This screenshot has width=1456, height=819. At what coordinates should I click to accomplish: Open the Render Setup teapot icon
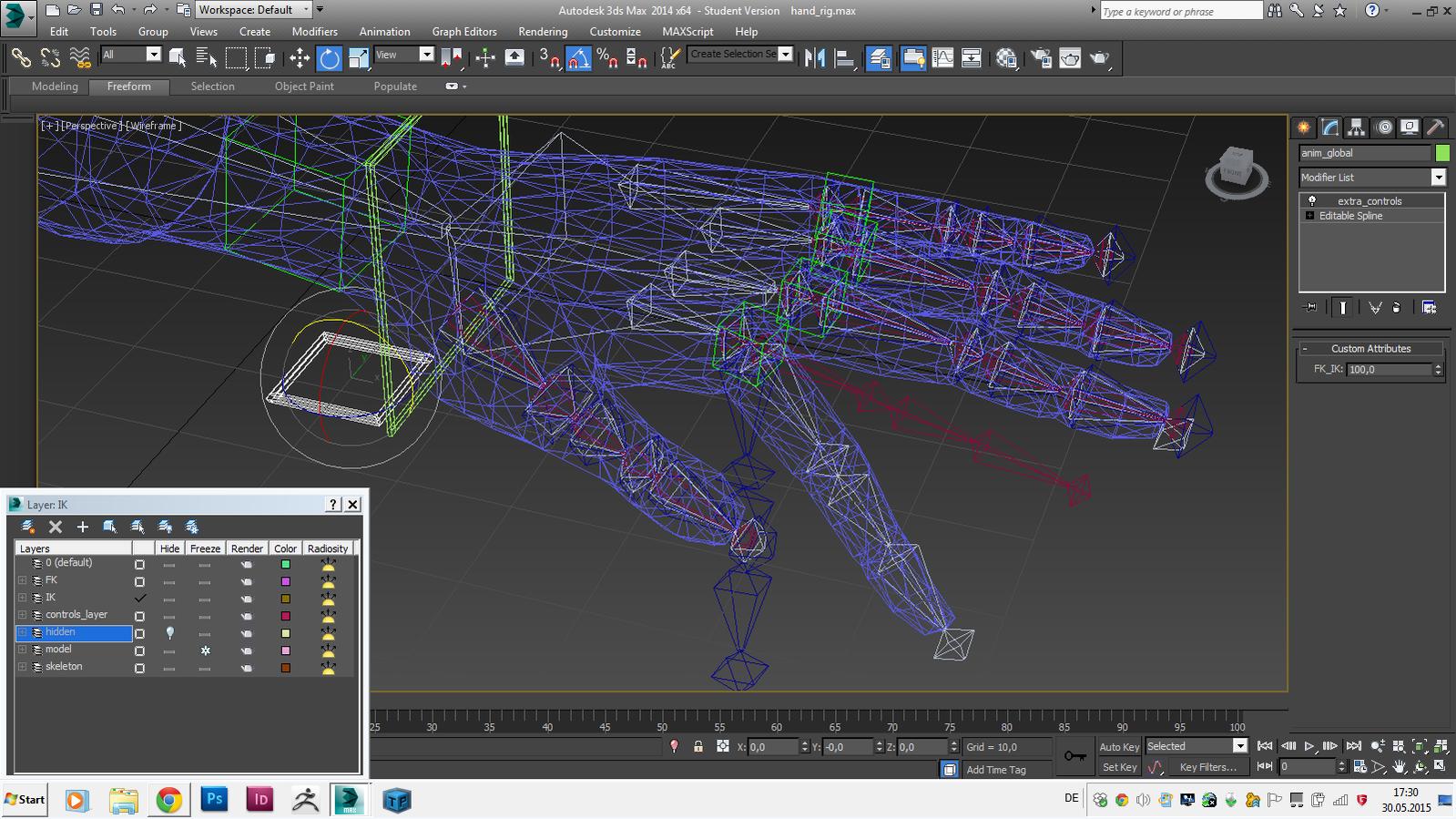1041,58
